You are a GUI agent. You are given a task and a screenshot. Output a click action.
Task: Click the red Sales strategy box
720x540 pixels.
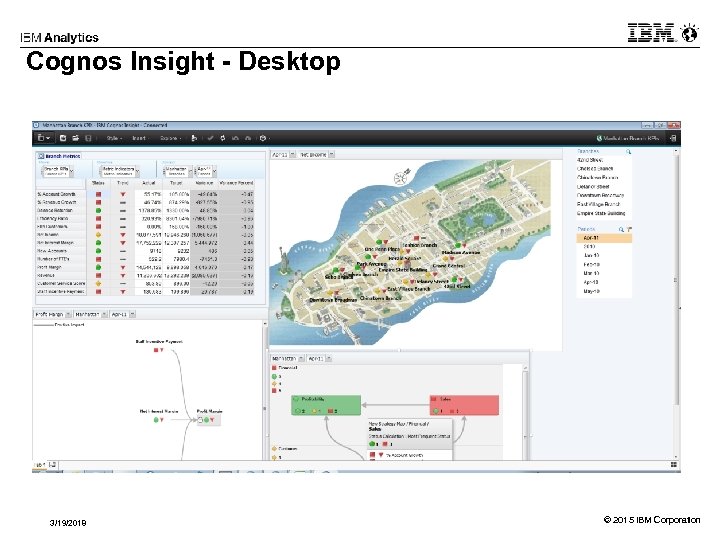(464, 405)
